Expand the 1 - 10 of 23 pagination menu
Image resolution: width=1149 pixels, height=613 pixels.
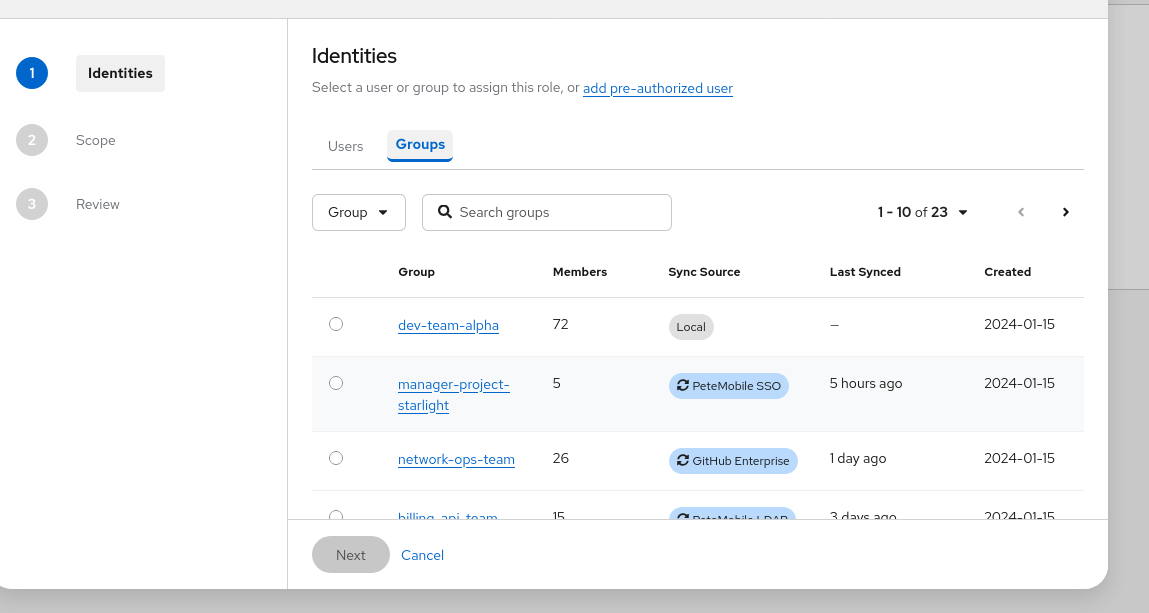point(922,212)
